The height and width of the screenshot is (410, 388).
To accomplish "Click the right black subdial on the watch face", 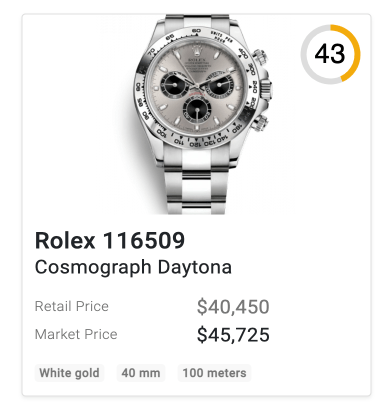I will pos(219,85).
